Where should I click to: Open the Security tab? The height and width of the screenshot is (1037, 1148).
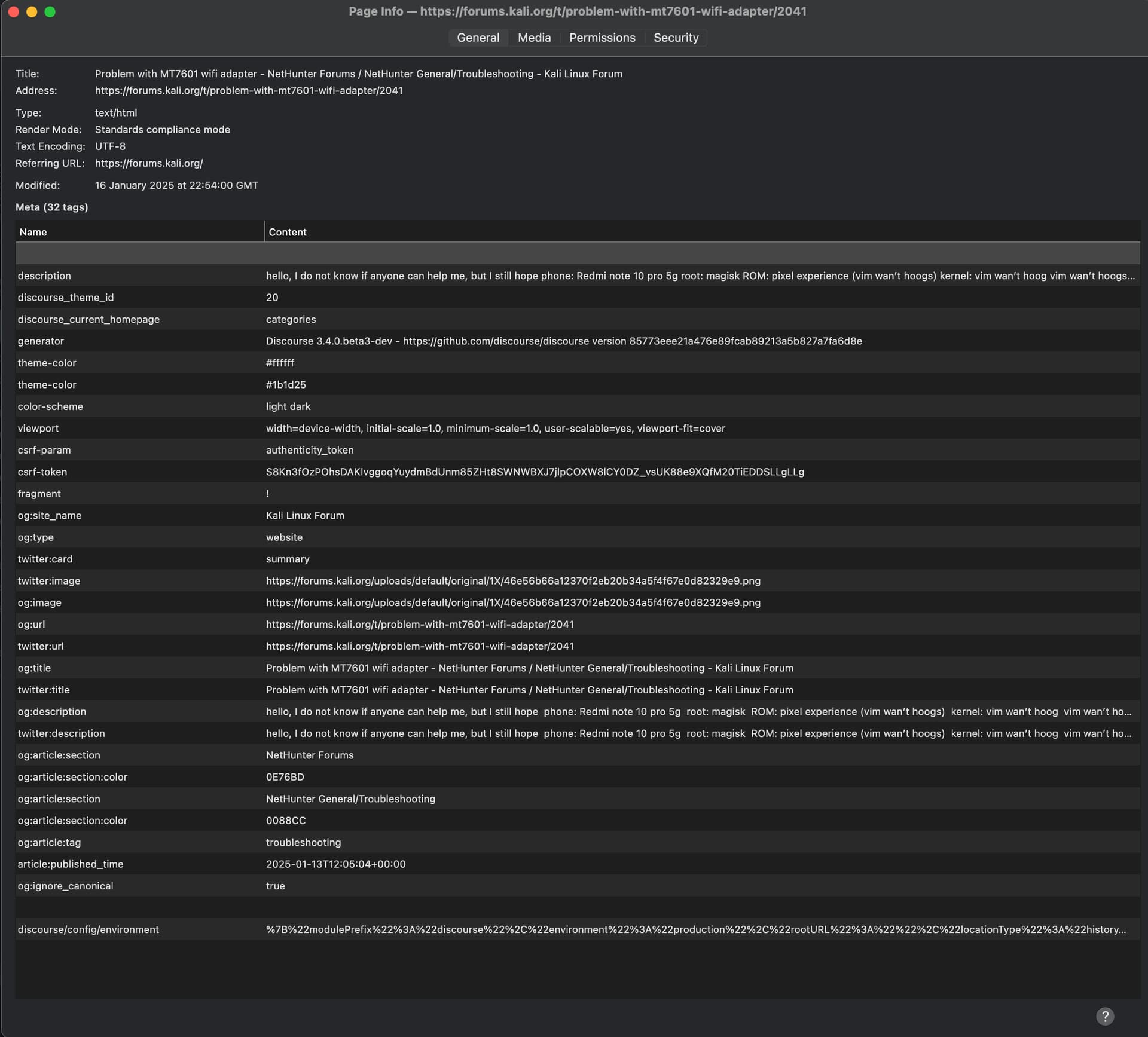676,38
